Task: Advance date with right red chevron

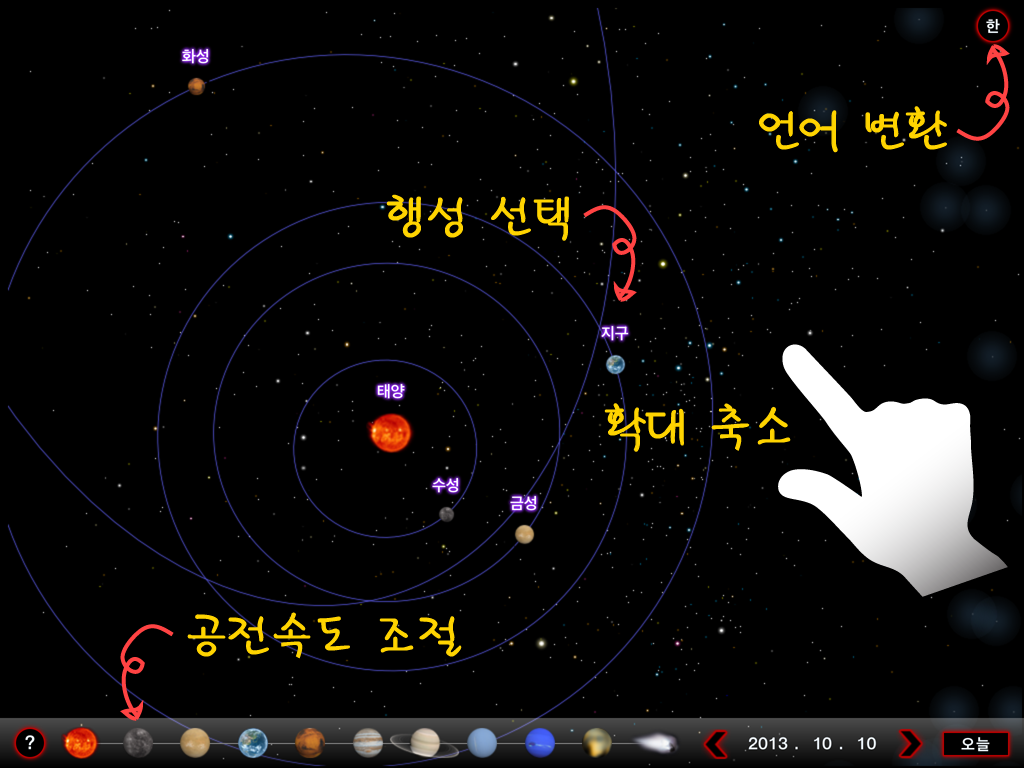Action: [x=910, y=743]
